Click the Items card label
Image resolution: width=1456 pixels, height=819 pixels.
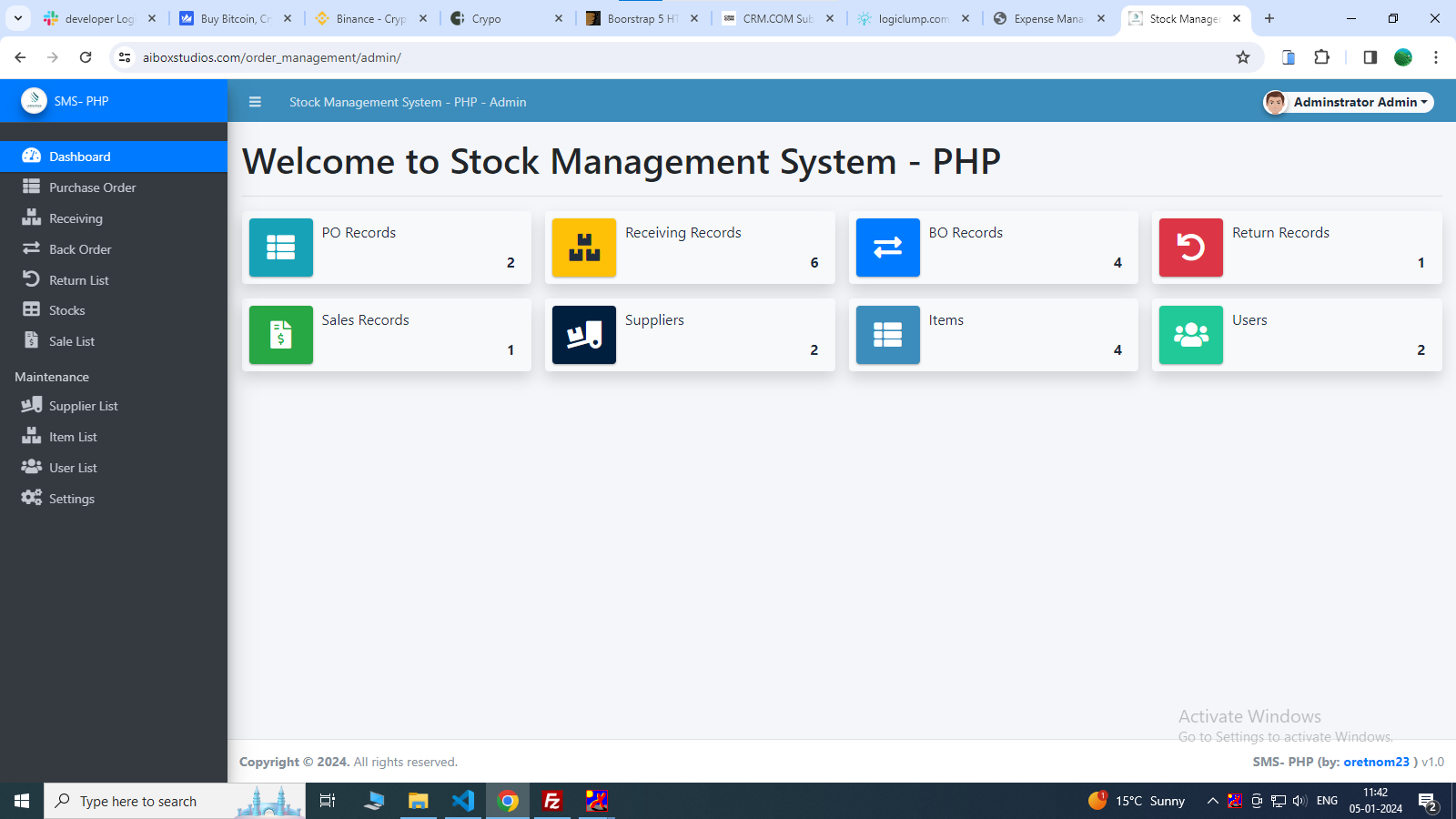click(945, 320)
